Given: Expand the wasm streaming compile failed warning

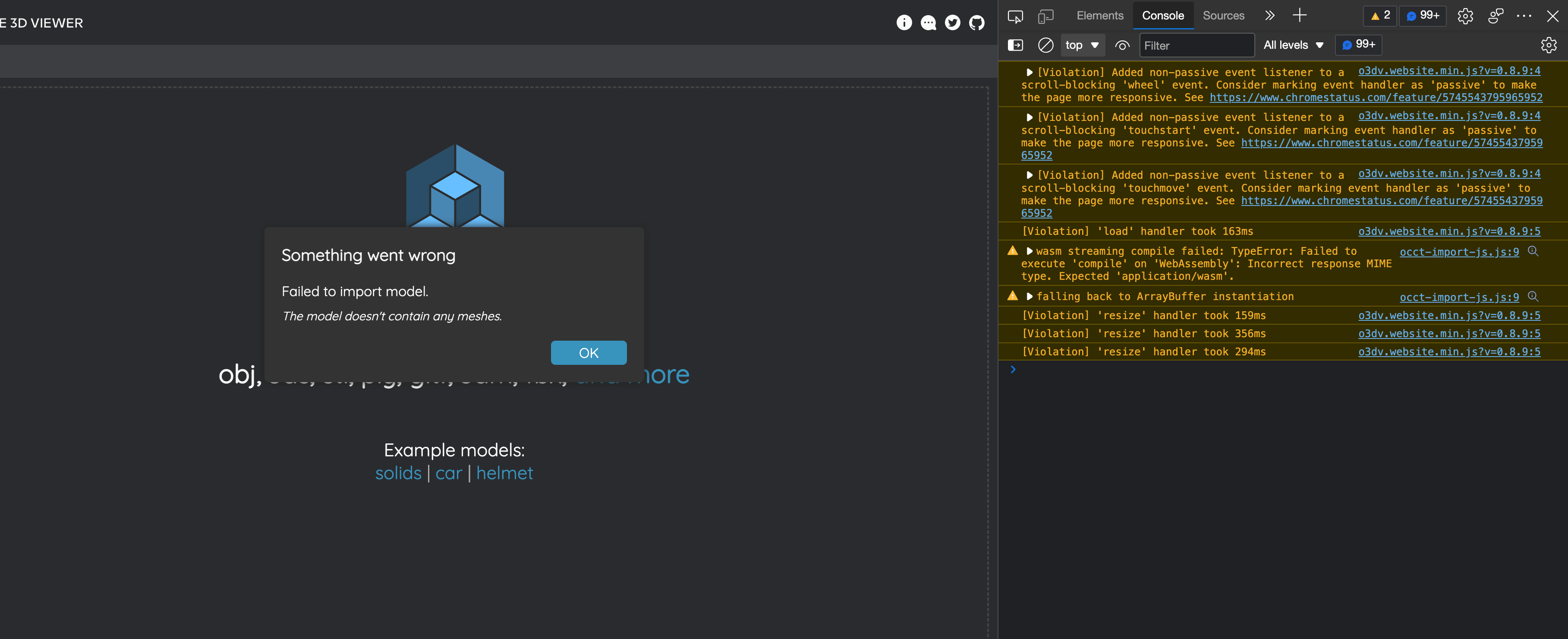Looking at the screenshot, I should click(x=1030, y=251).
